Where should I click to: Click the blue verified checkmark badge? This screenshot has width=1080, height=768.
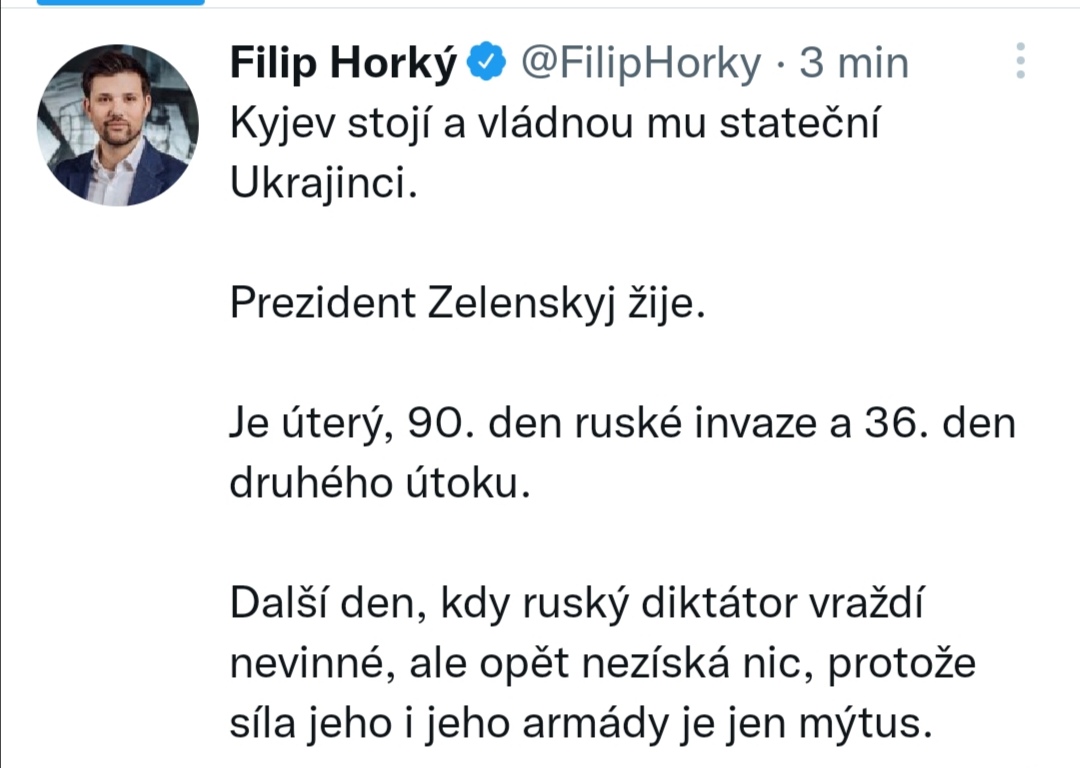487,65
